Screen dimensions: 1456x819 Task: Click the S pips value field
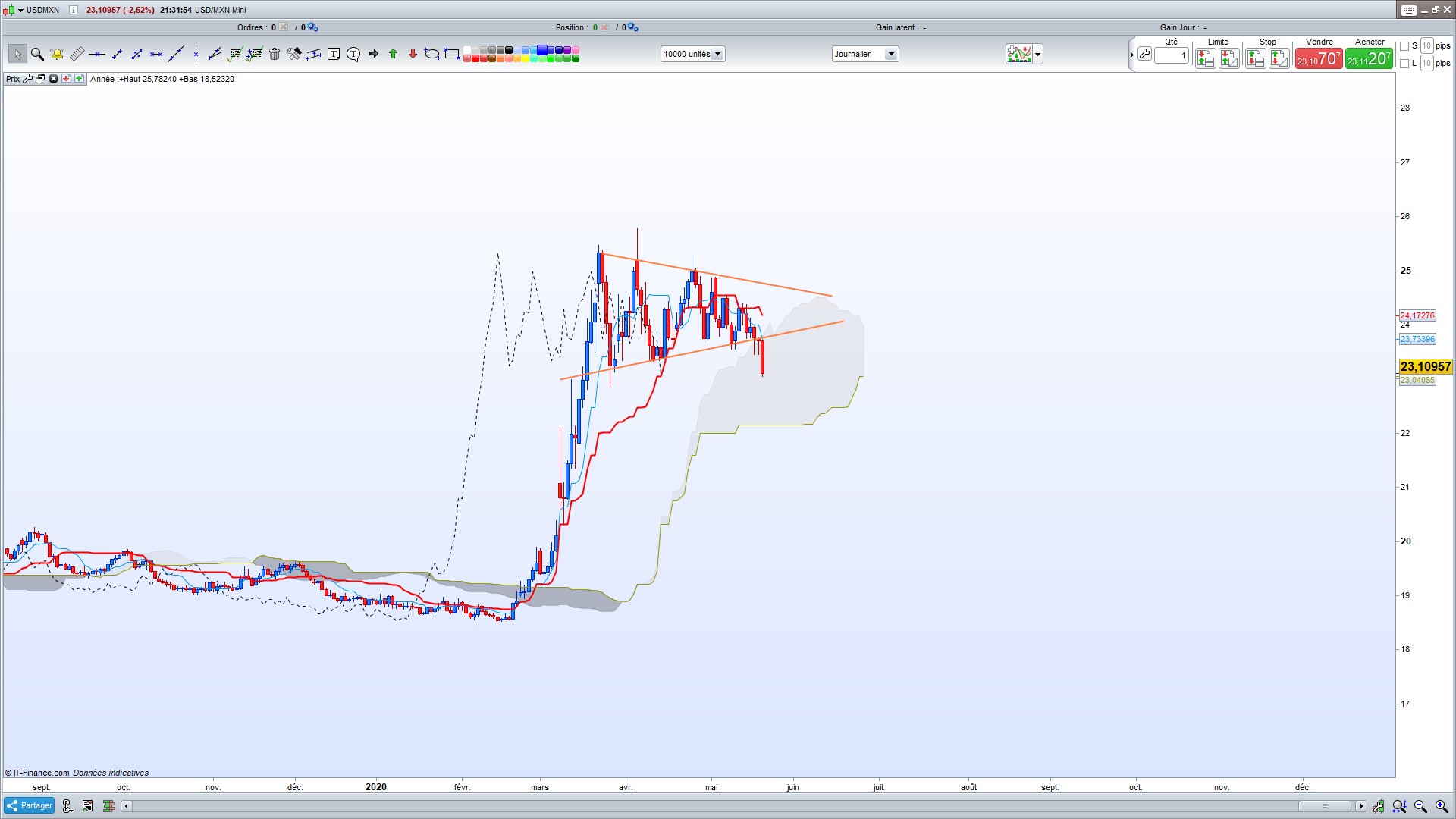pyautogui.click(x=1427, y=46)
